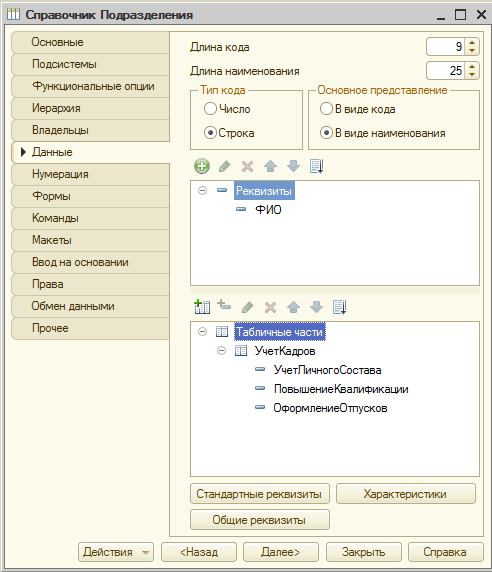Click the Характеристики button
Screen dimensions: 492x572
(x=406, y=494)
